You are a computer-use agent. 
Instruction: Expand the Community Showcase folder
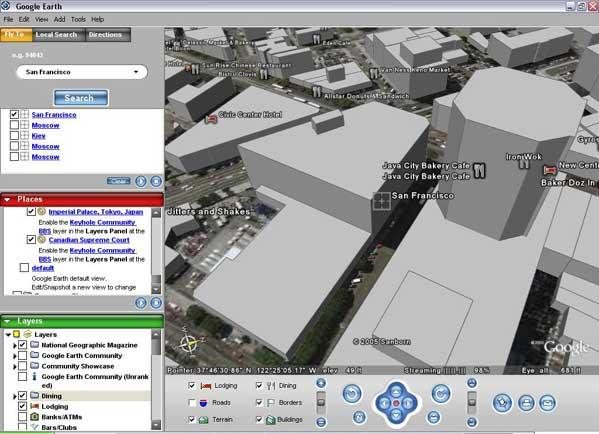[x=15, y=367]
